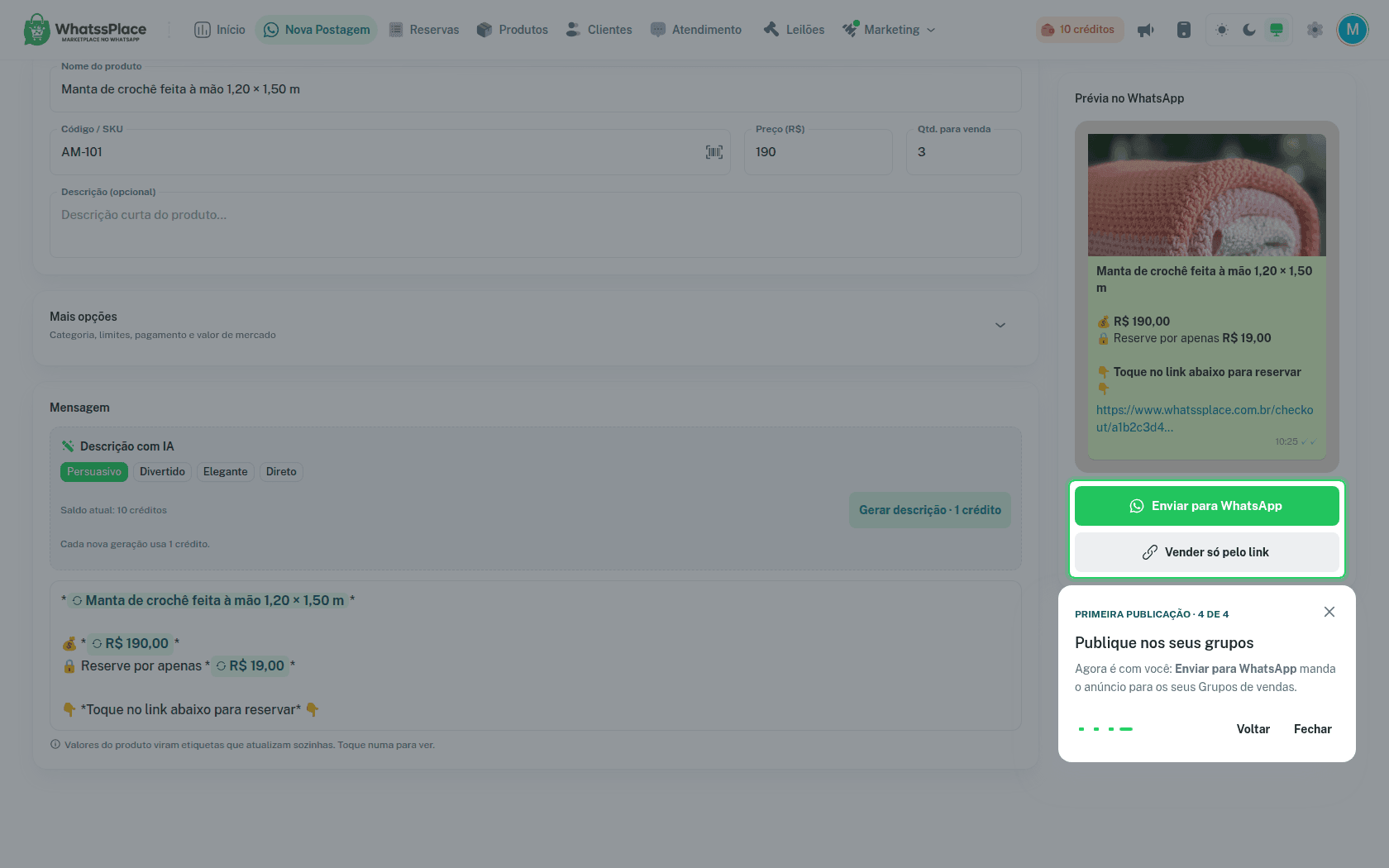
Task: Go to Produtos section
Action: pos(513,30)
